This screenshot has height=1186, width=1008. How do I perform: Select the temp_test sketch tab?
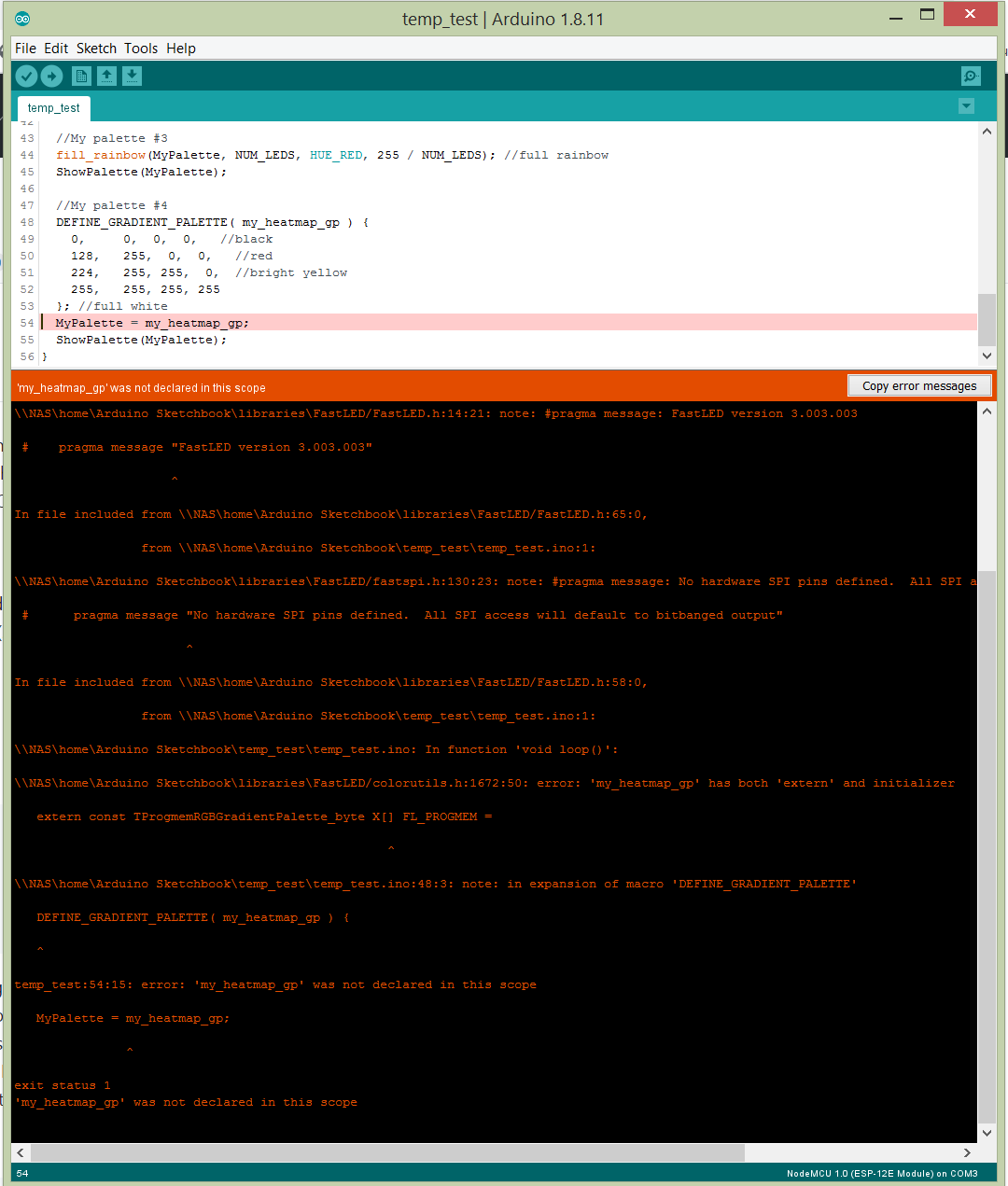click(53, 108)
